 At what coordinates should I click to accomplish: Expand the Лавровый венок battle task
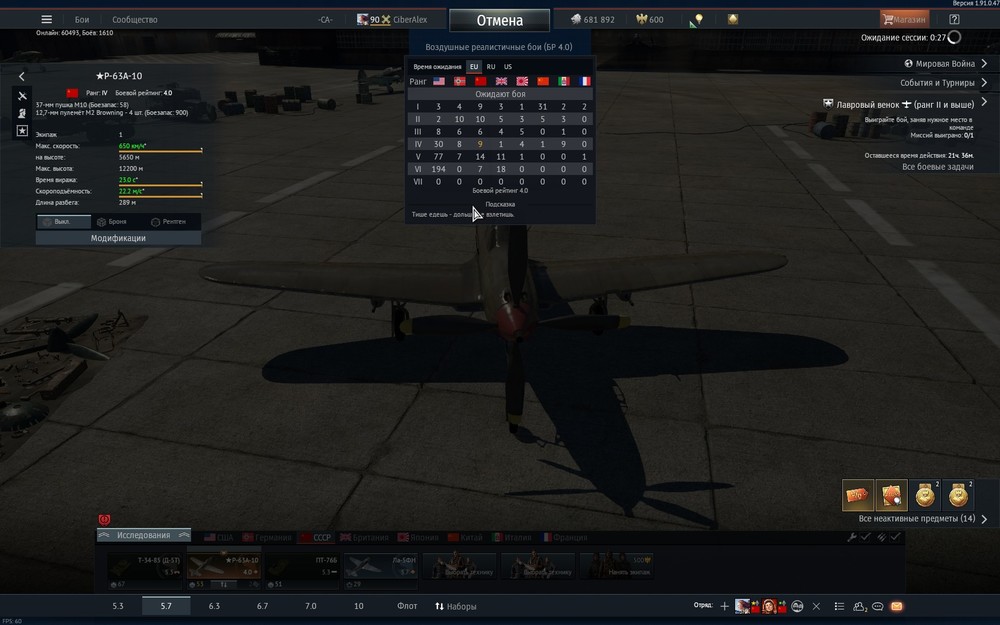click(x=984, y=101)
